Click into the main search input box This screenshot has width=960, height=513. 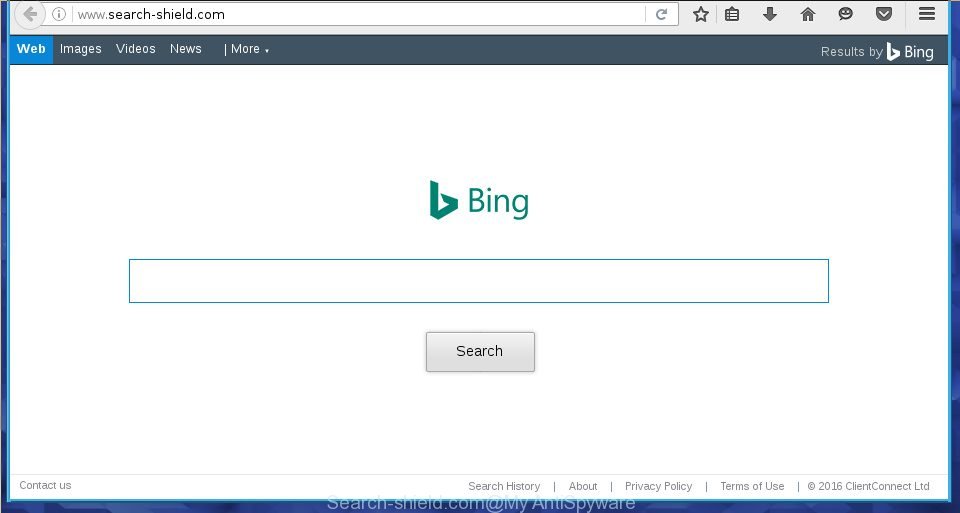(479, 281)
